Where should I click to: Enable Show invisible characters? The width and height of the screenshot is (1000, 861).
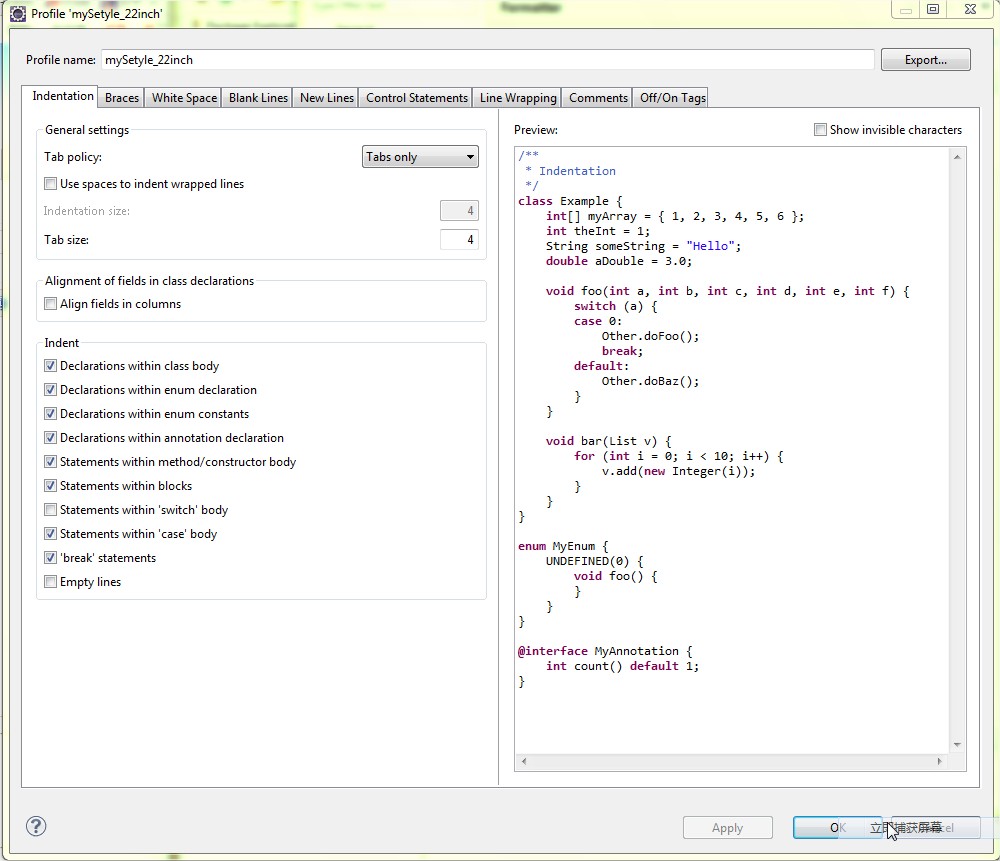tap(820, 129)
